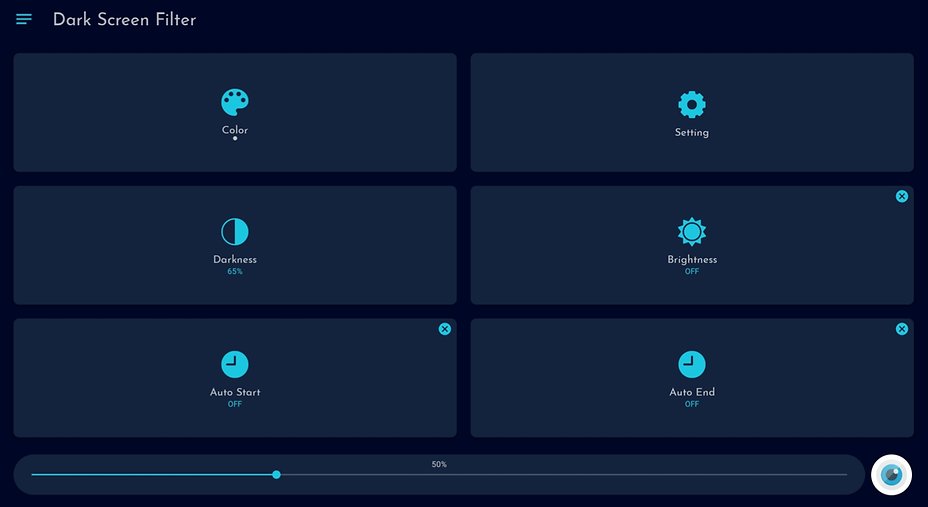This screenshot has width=928, height=507.
Task: Click the Setting label
Action: pos(692,133)
